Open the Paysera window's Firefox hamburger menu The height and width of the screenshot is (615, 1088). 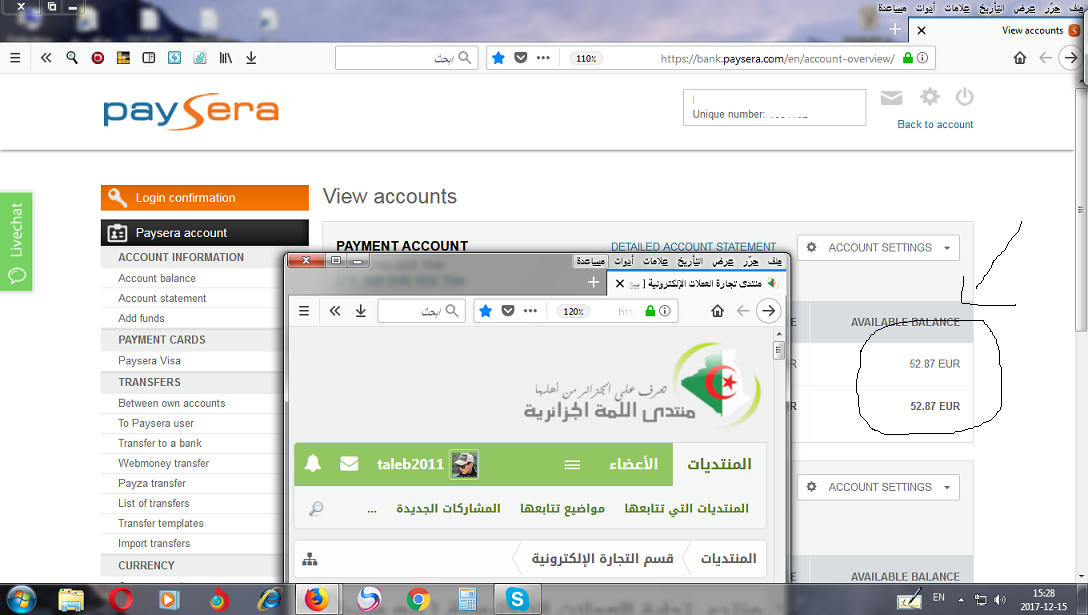[x=15, y=58]
